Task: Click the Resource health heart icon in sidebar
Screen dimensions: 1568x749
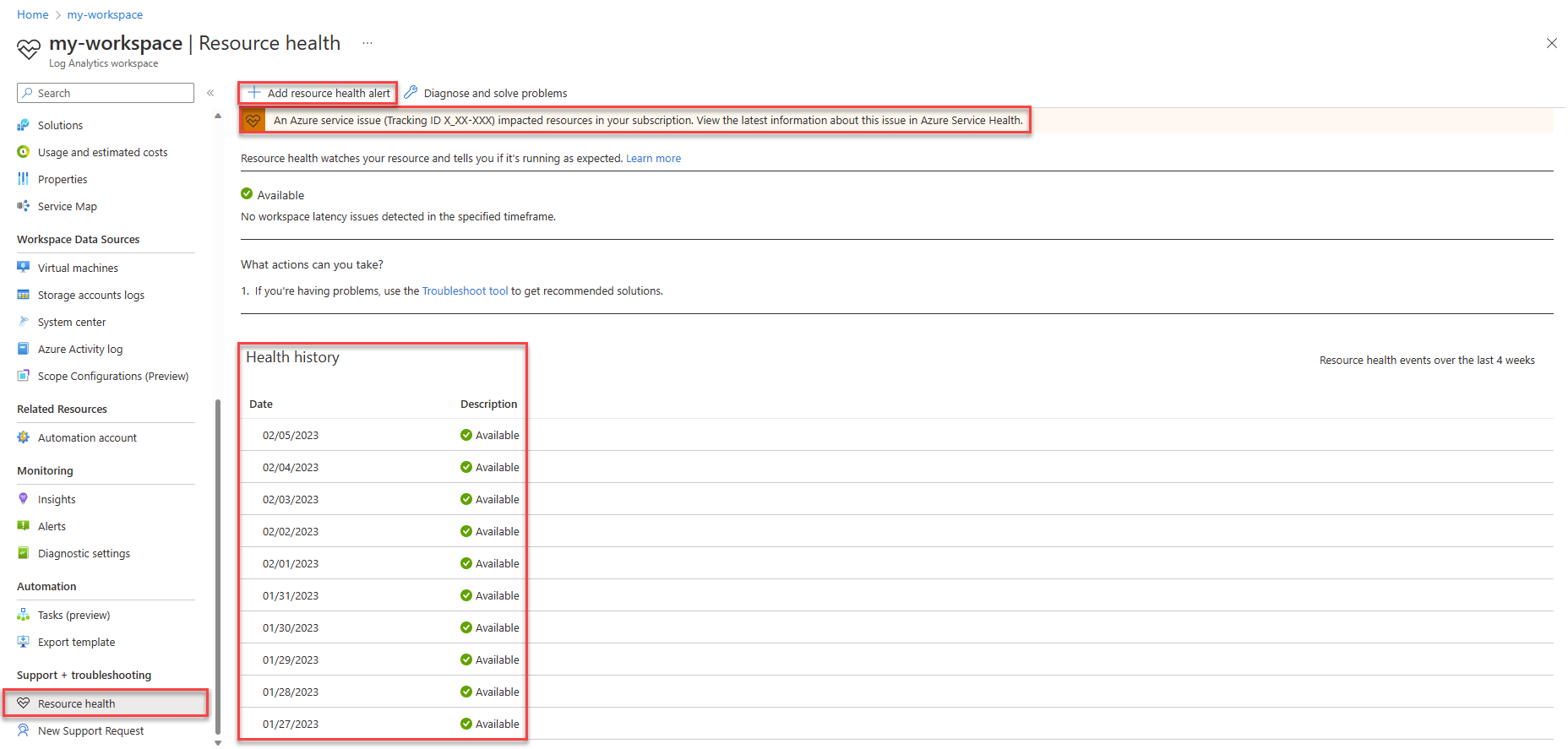Action: (x=24, y=703)
